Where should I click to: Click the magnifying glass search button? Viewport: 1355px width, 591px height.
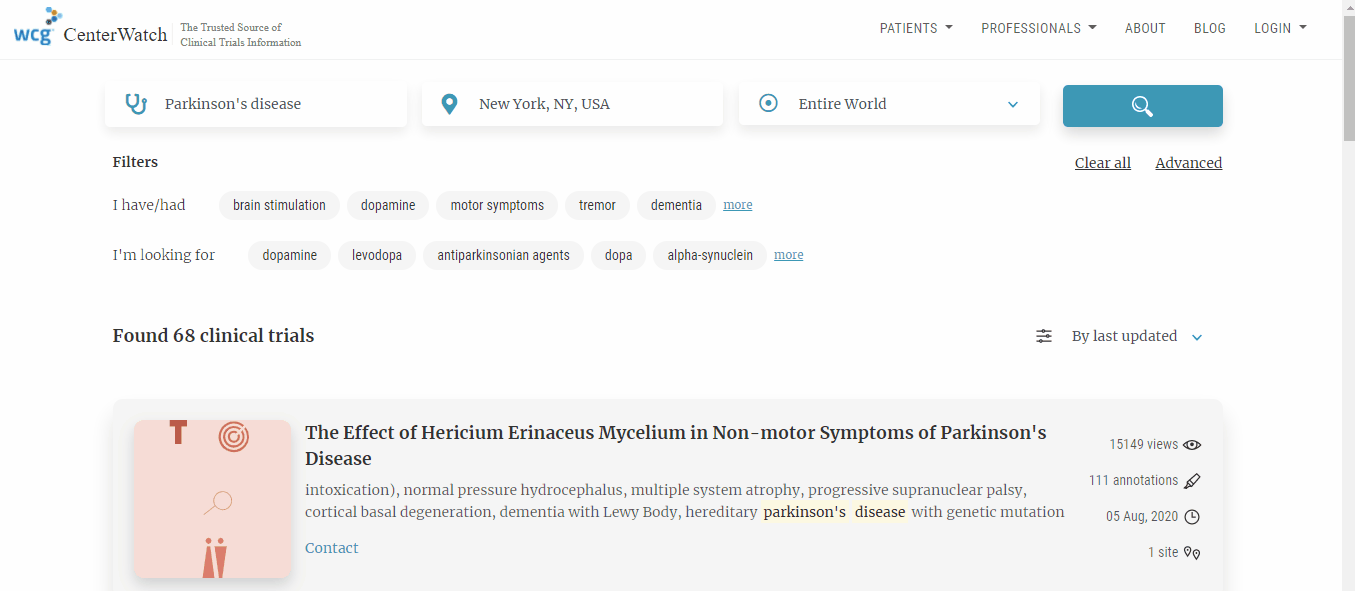coord(1142,106)
